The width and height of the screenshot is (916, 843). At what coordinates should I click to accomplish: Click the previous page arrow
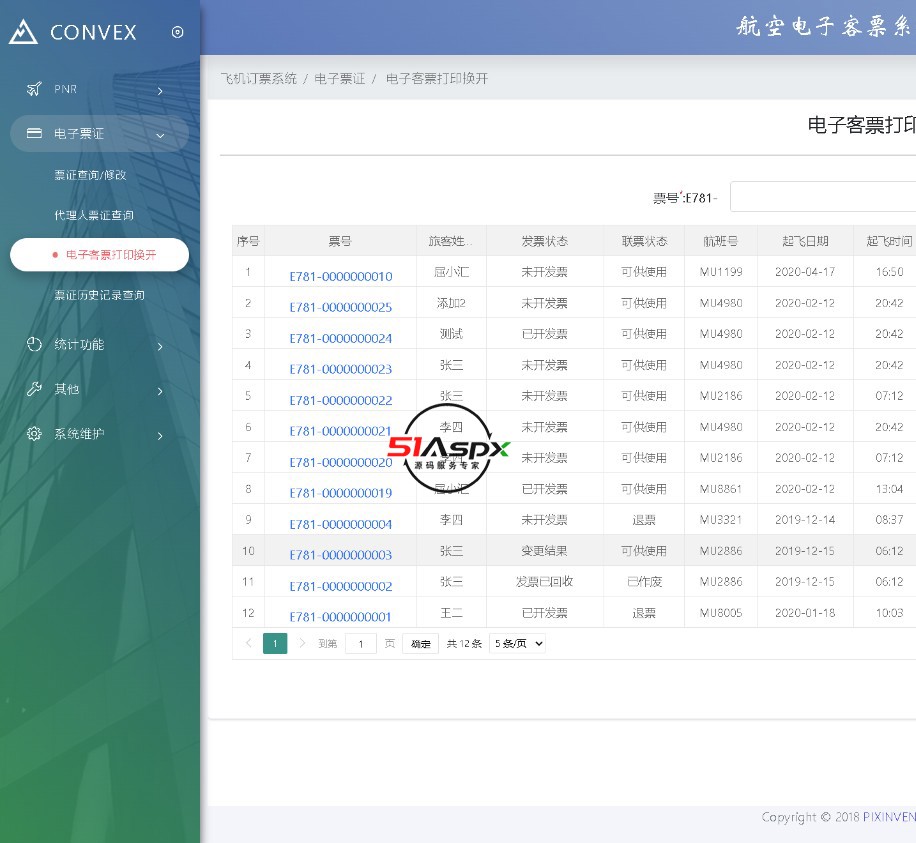coord(248,643)
